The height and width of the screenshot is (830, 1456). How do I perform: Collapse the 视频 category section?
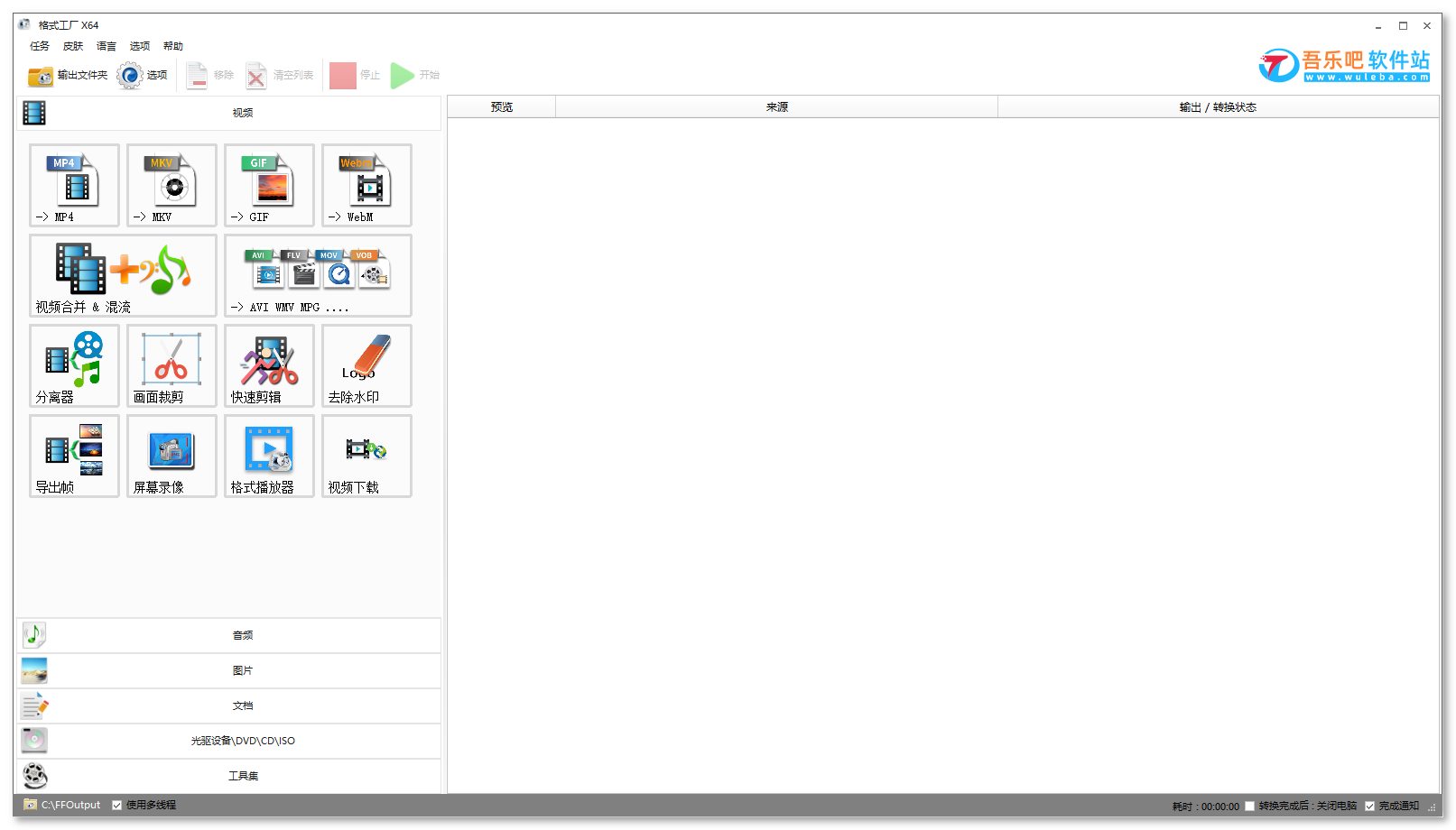(228, 113)
